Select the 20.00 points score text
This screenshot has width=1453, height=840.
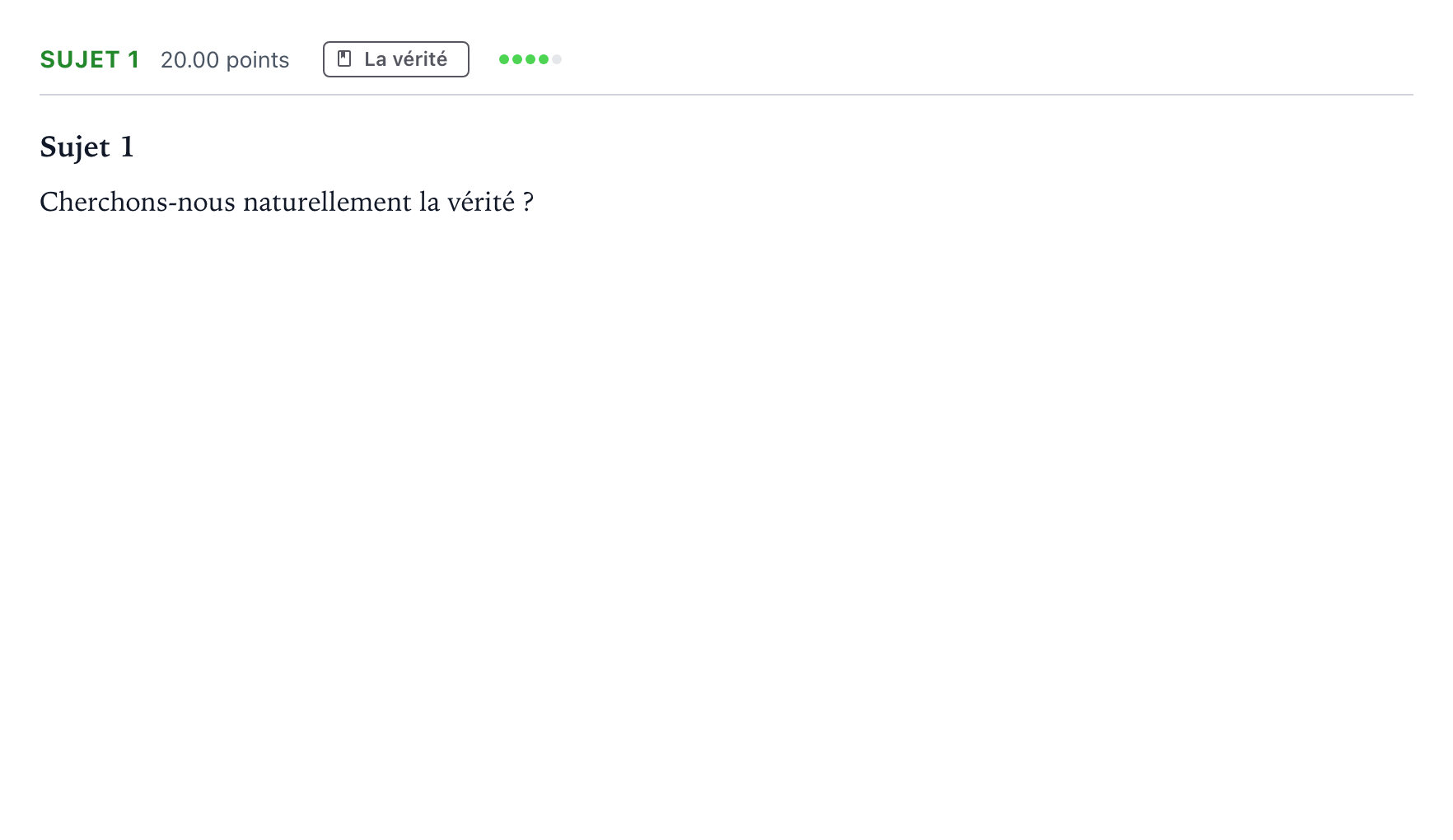(x=225, y=60)
